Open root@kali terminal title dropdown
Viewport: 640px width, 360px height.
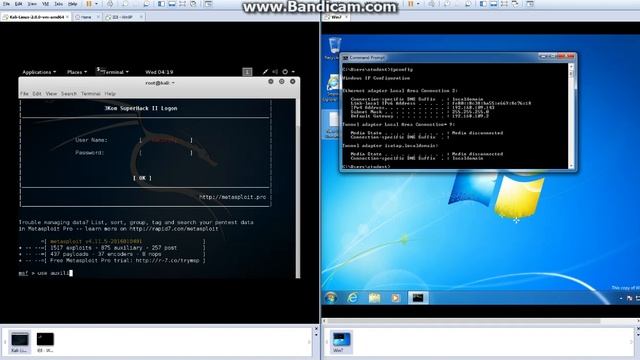(160, 83)
